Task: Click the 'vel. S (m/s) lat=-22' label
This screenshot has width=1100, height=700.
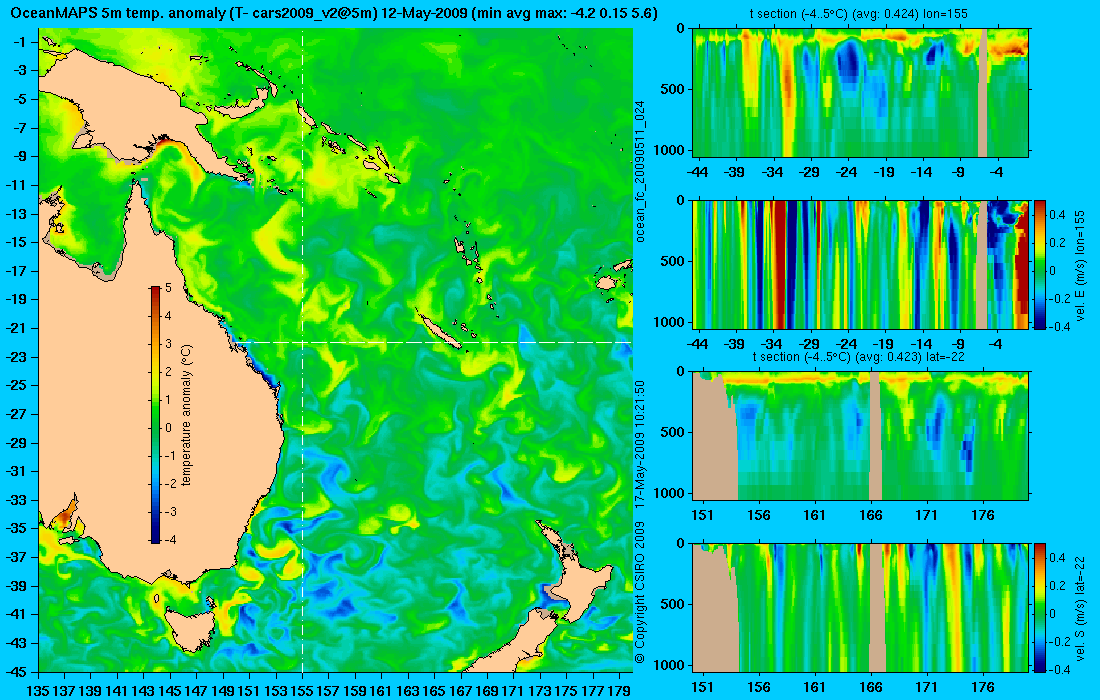Action: 1080,608
